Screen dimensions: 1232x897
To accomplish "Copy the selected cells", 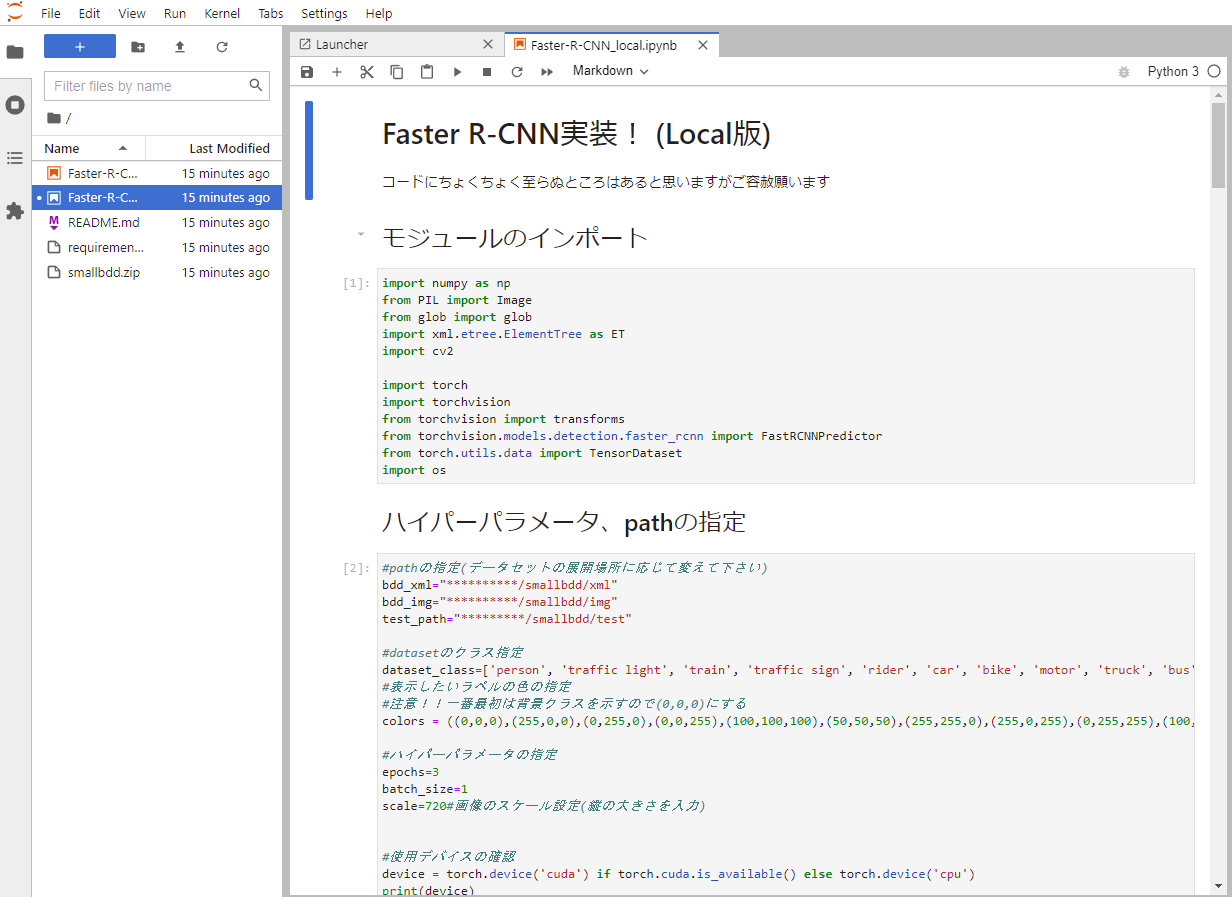I will [397, 72].
